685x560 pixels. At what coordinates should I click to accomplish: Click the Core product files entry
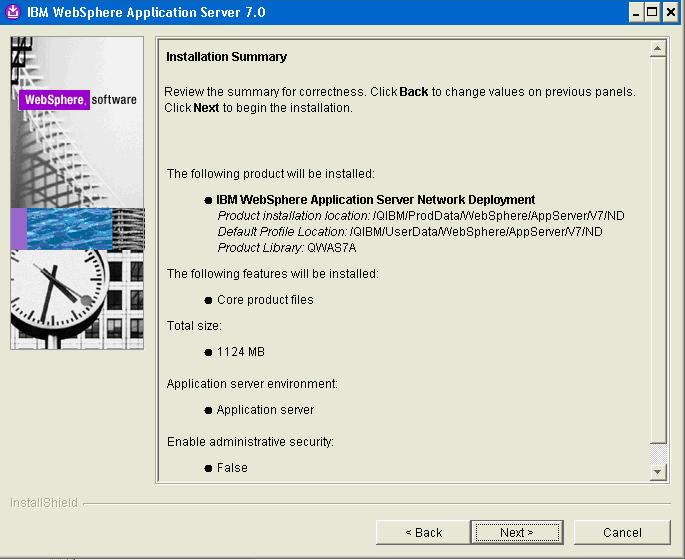[x=265, y=300]
